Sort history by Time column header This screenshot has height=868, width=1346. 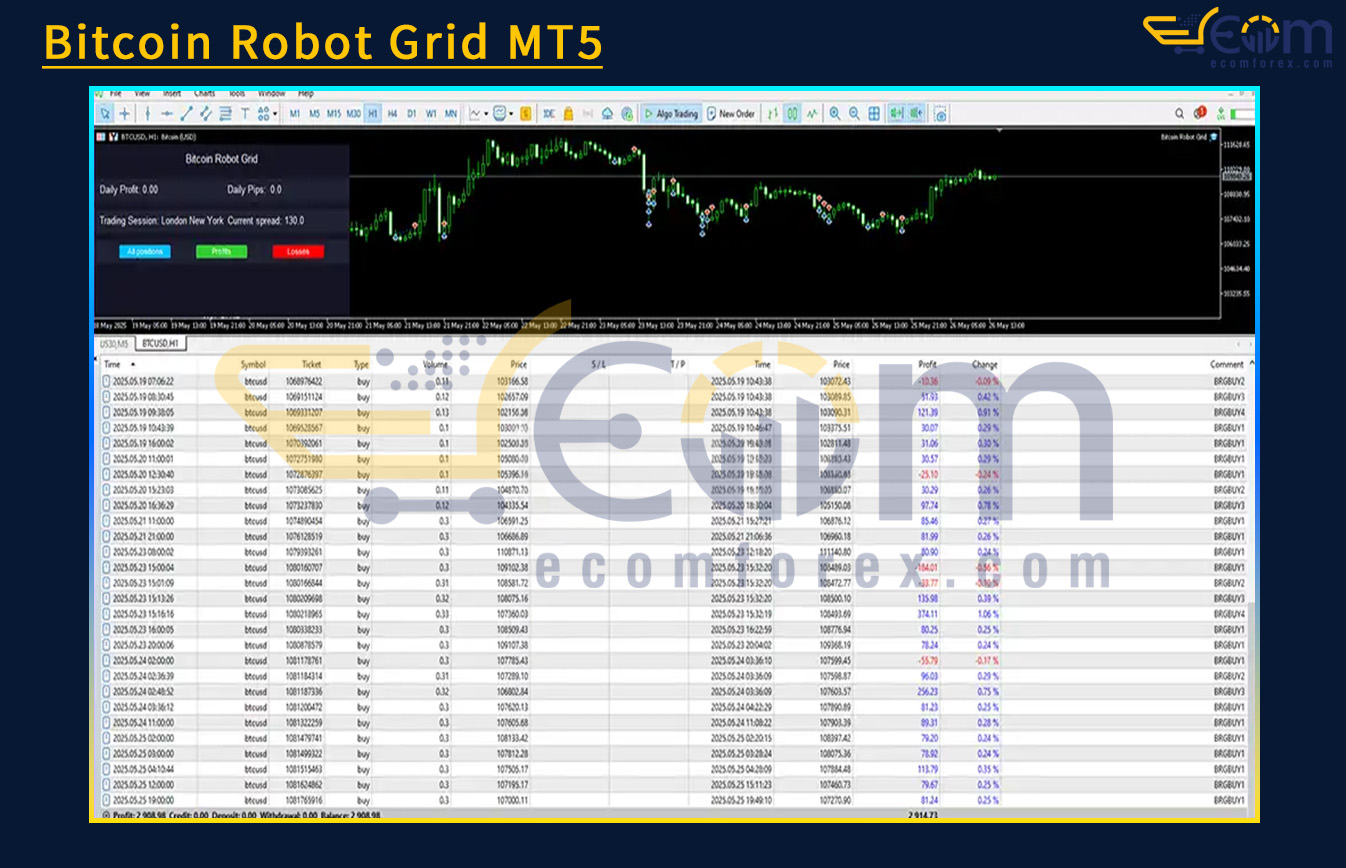[112, 365]
